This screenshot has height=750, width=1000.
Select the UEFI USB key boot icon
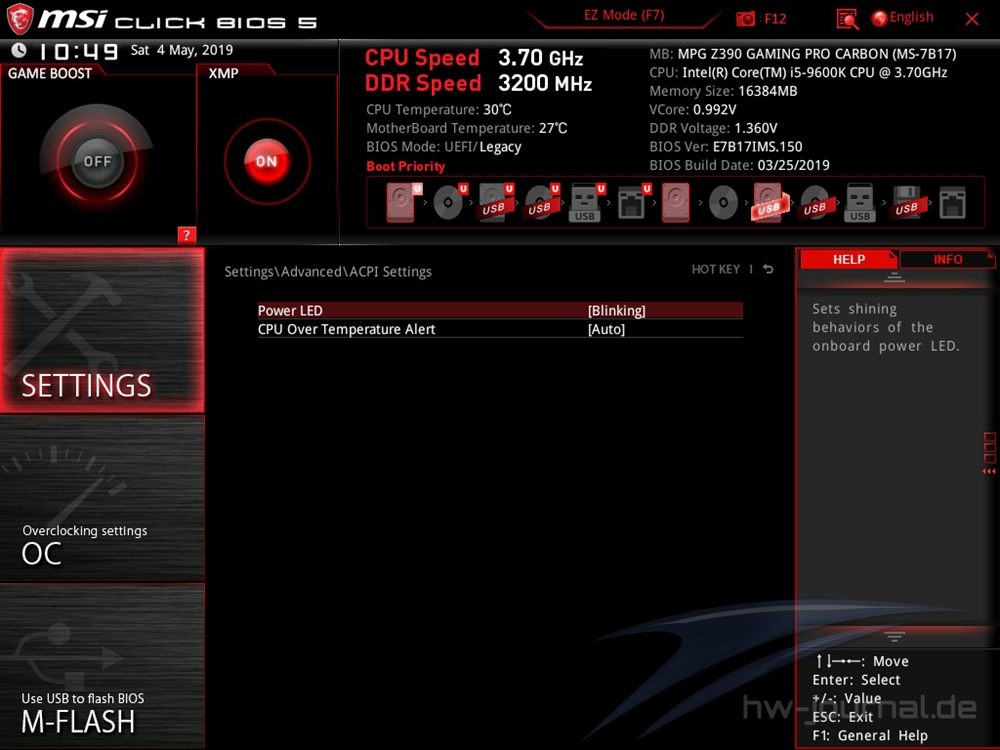tap(587, 203)
